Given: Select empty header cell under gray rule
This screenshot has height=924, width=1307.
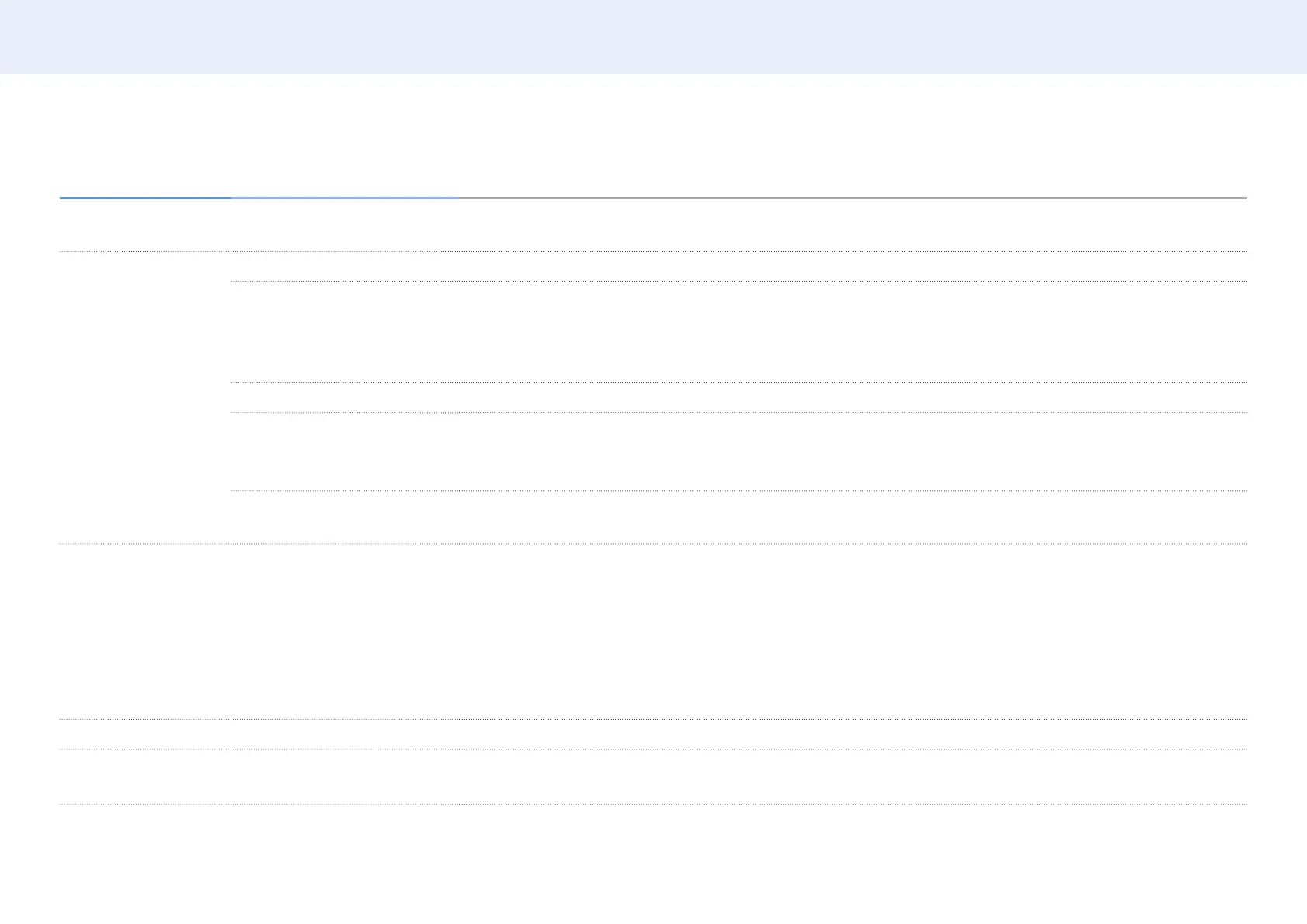Looking at the screenshot, I should click(x=852, y=225).
